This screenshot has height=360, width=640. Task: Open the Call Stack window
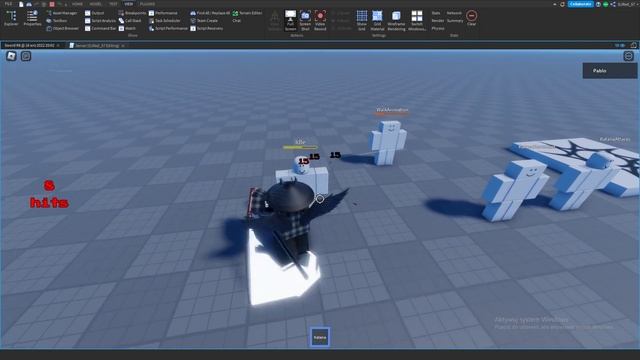tap(130, 20)
